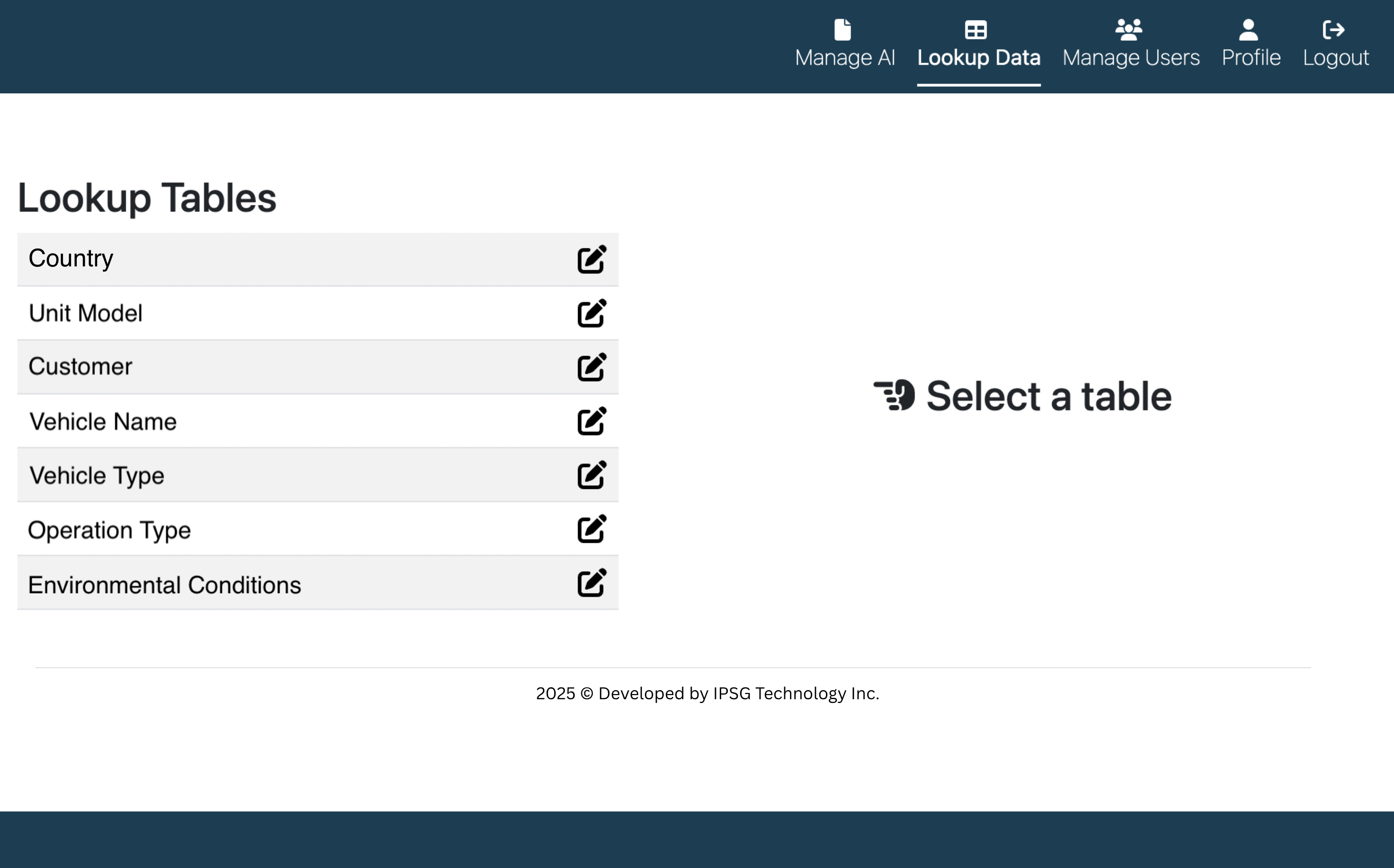Edit the Environmental Conditions table
The width and height of the screenshot is (1394, 868).
591,583
